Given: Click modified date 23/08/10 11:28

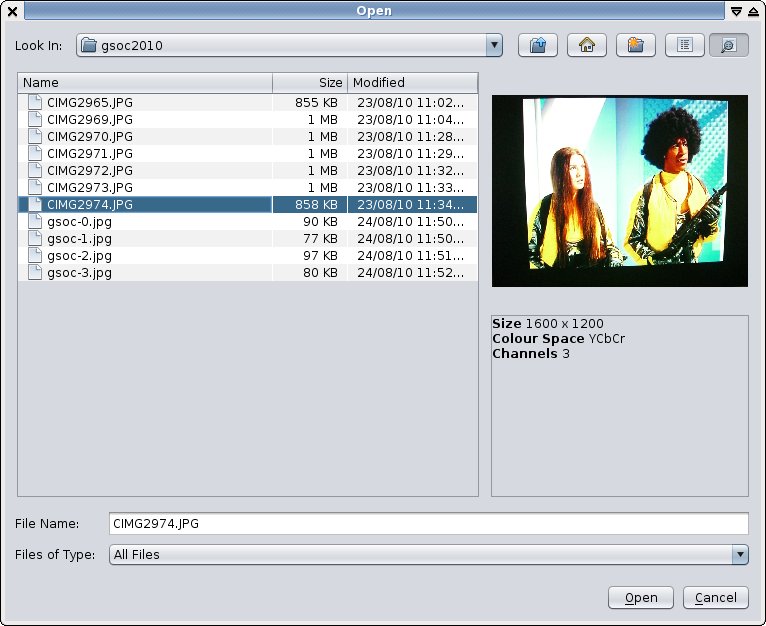Looking at the screenshot, I should tap(410, 137).
